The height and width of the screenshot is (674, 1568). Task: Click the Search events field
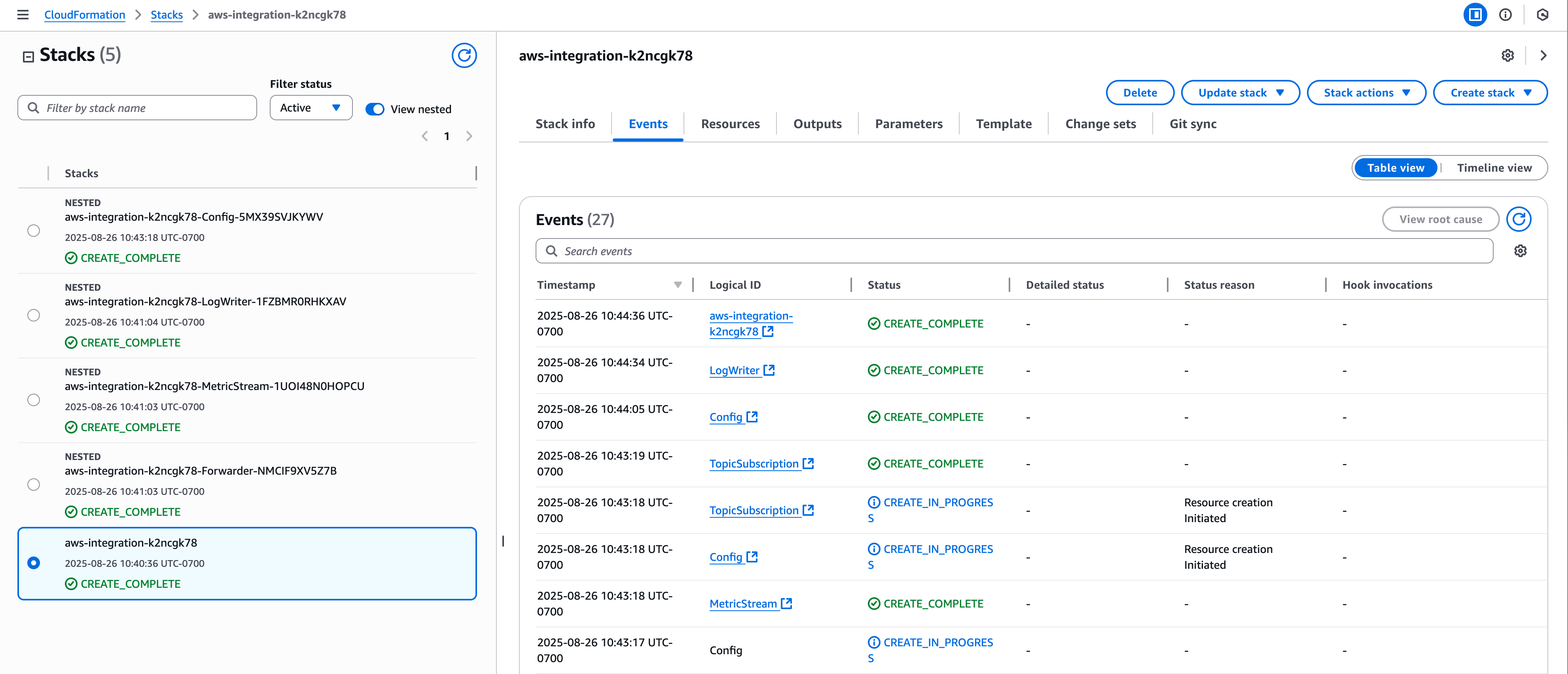1013,251
